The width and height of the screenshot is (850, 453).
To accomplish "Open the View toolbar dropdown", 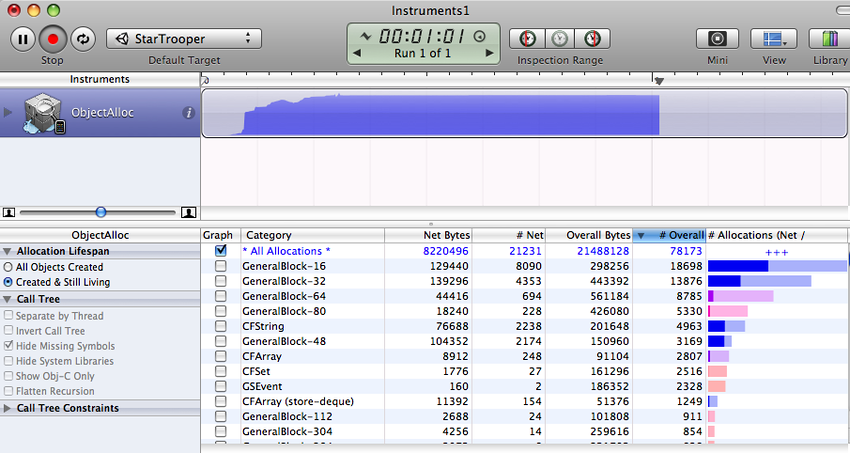I will tap(774, 39).
